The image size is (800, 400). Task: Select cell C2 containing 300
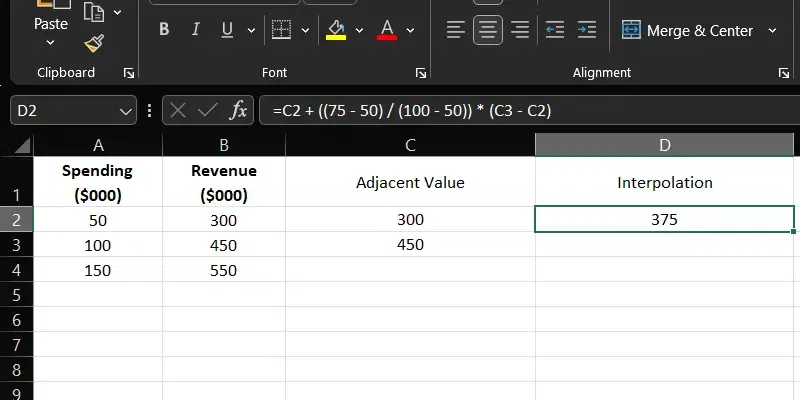pyautogui.click(x=410, y=219)
